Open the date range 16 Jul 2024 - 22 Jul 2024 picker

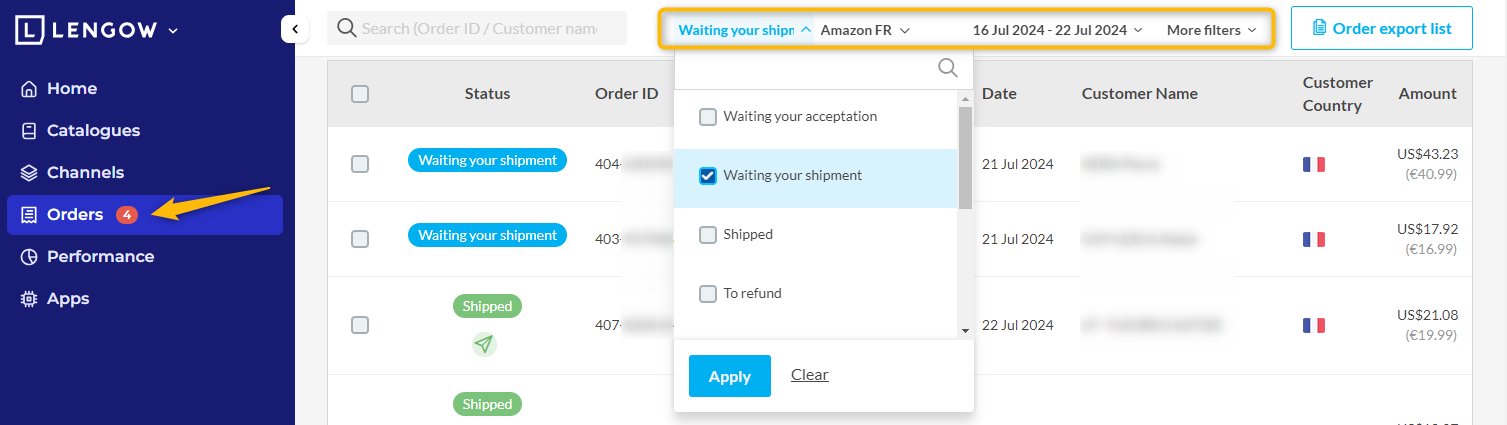coord(1056,30)
